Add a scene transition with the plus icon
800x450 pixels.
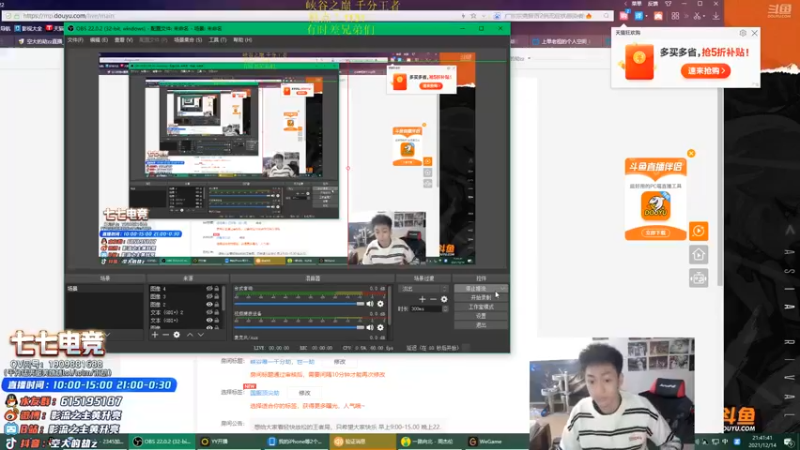click(422, 299)
